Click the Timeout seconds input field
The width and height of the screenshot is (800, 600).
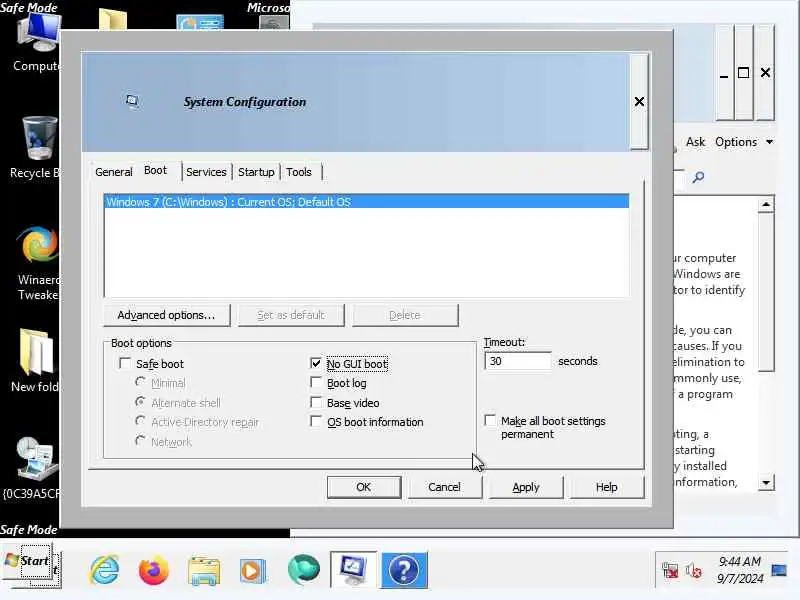tap(518, 361)
